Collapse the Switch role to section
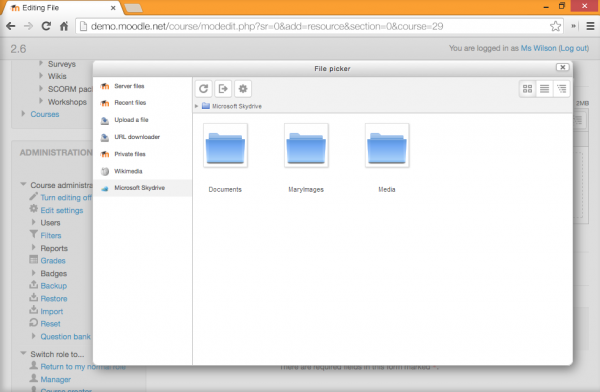This screenshot has height=392, width=600. (x=23, y=353)
